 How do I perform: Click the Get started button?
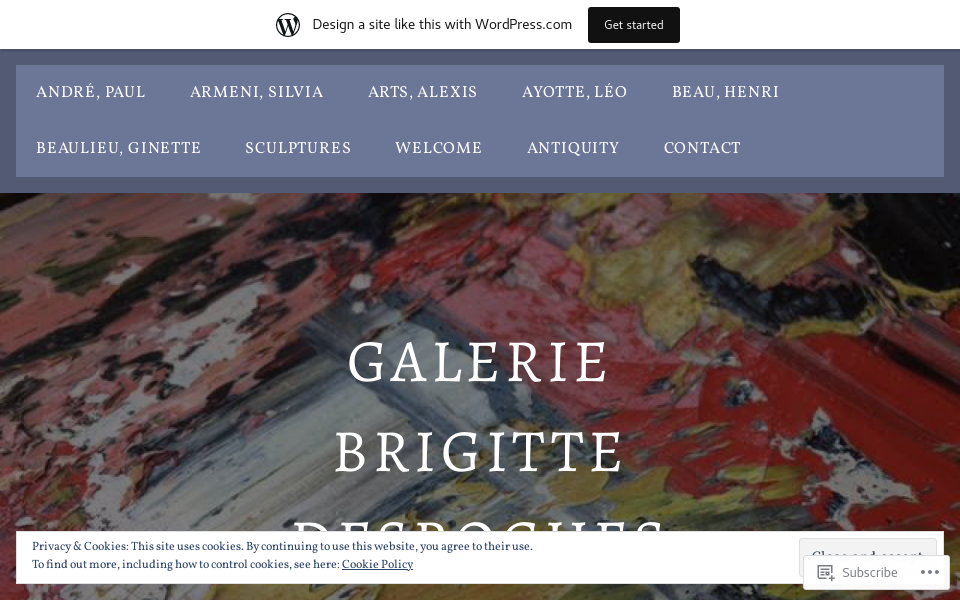[x=634, y=25]
